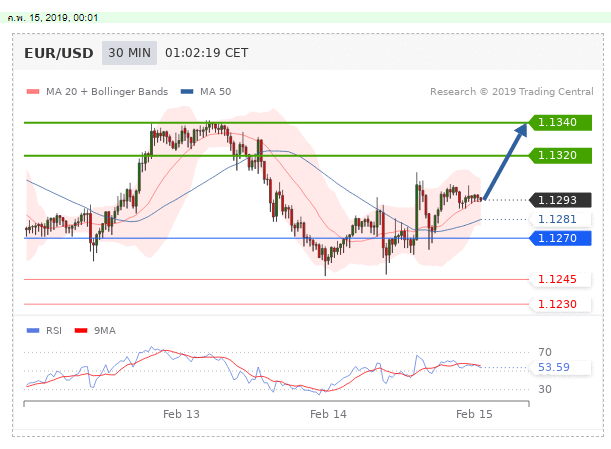Click the Research © 2019 Trading Central text
611x449 pixels.
coord(512,92)
